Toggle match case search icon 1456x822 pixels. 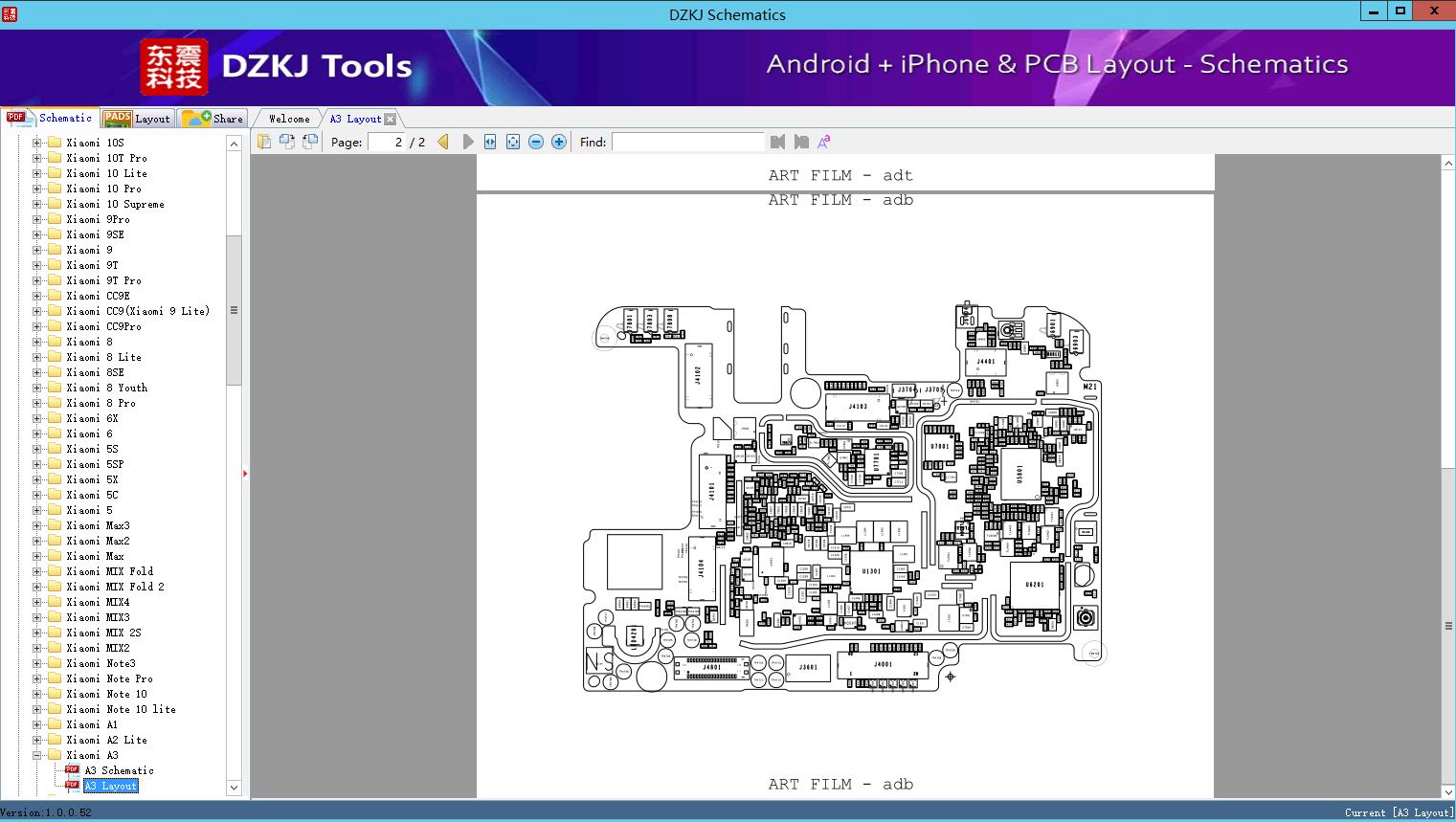click(823, 142)
